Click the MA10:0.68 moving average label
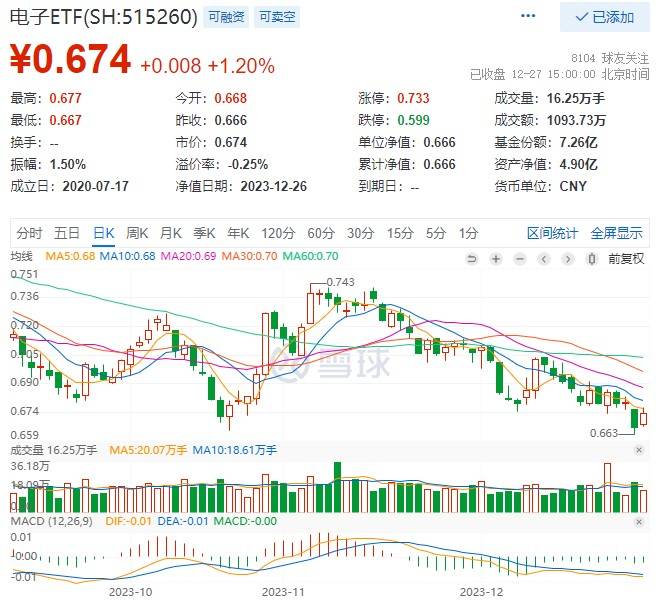 click(x=127, y=256)
